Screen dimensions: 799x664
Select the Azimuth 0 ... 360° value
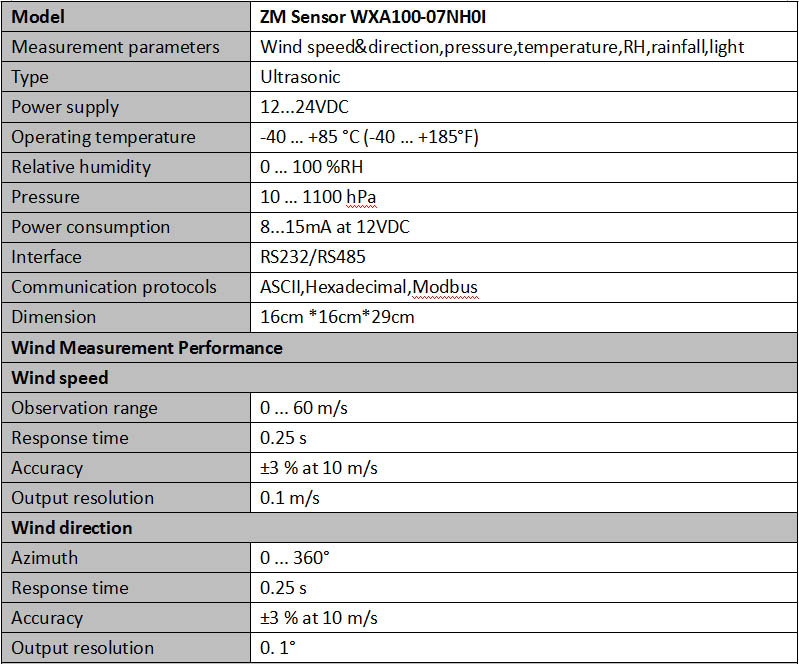[295, 557]
